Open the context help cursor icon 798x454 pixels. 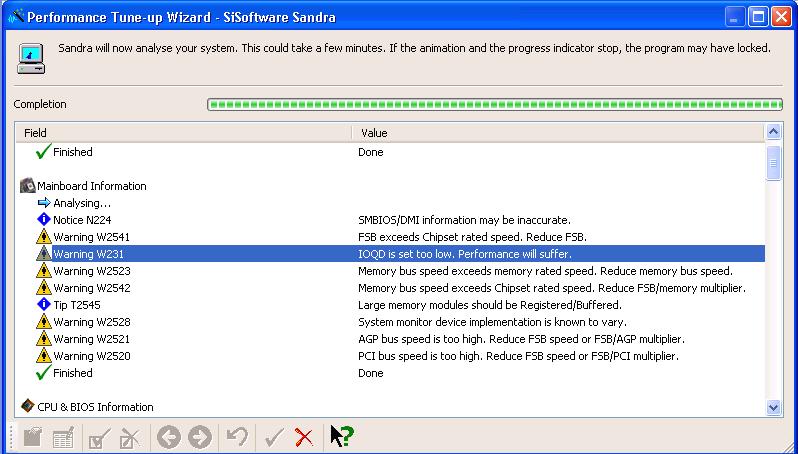342,436
